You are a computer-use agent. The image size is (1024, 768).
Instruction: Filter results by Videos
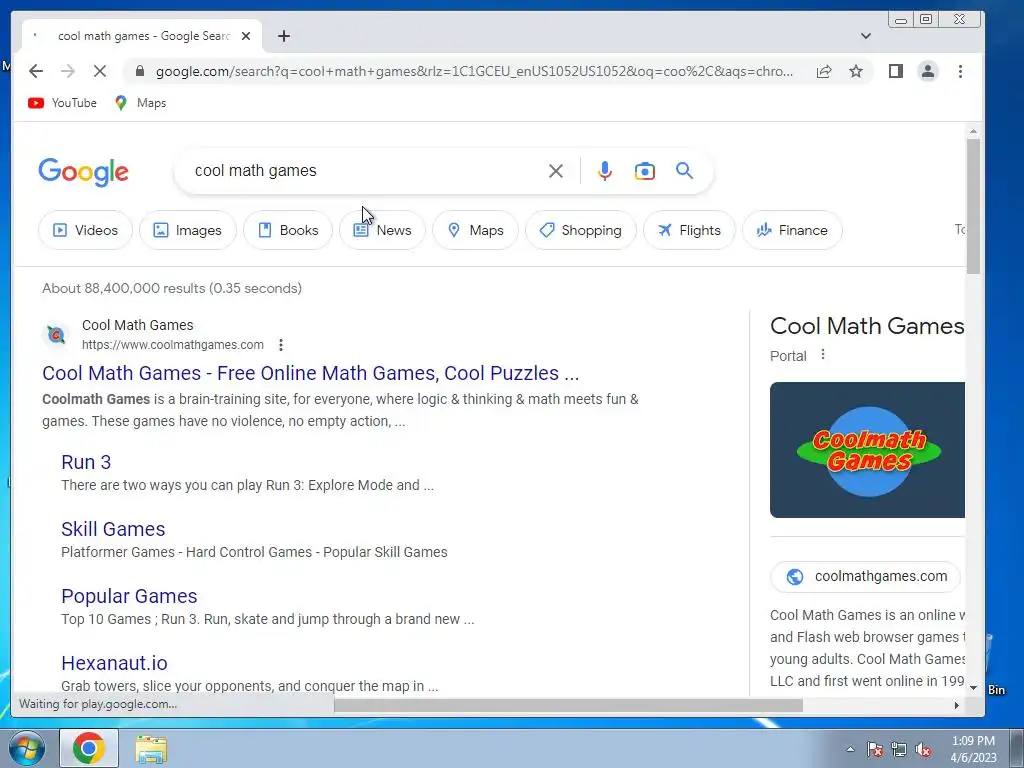[x=86, y=230]
